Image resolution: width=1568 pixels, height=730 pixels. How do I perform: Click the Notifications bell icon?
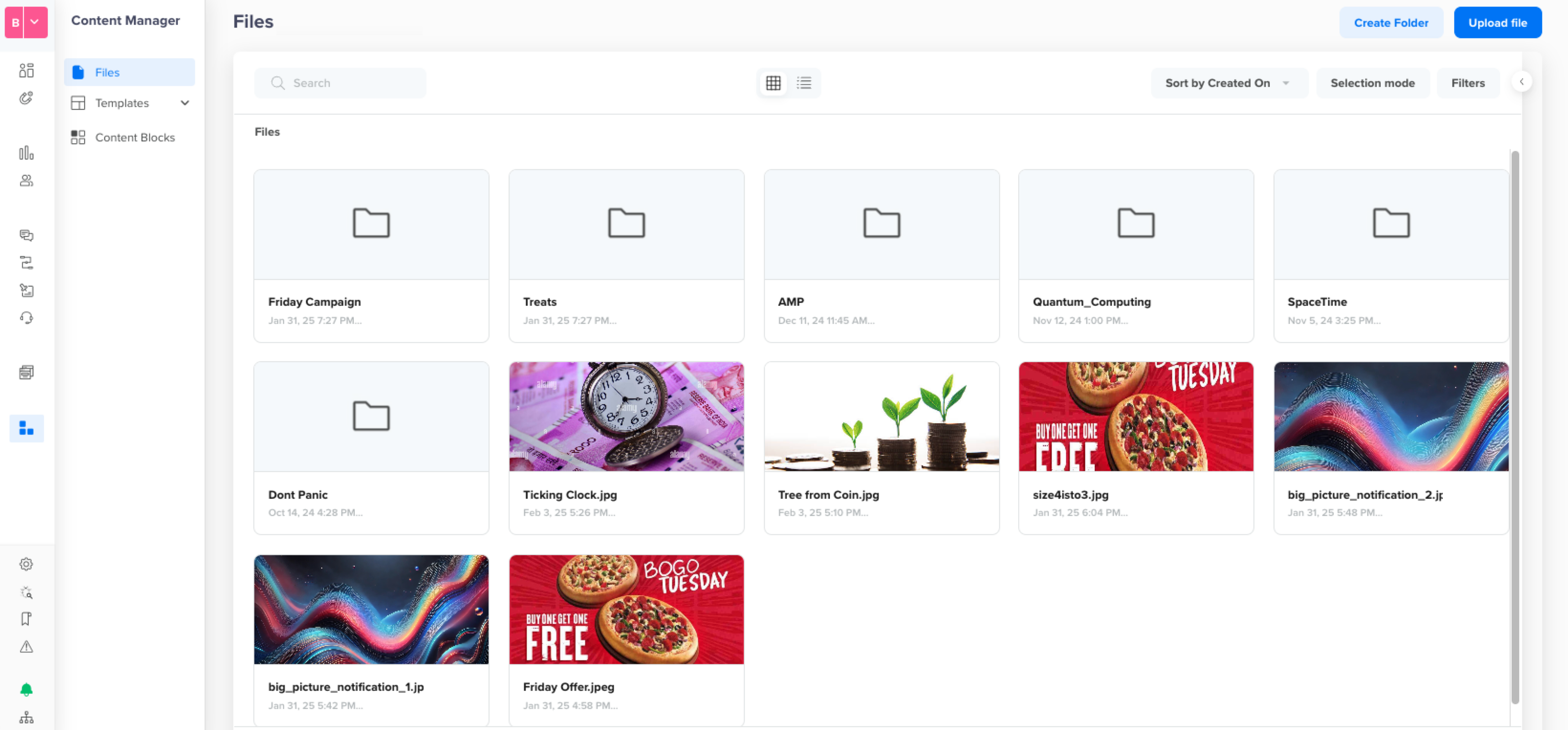point(27,690)
